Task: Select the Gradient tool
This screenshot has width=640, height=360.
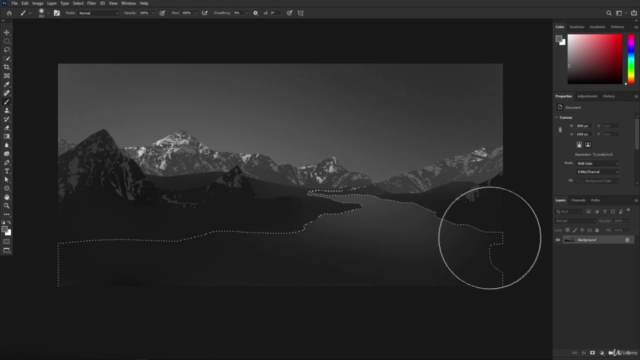Action: tap(7, 136)
